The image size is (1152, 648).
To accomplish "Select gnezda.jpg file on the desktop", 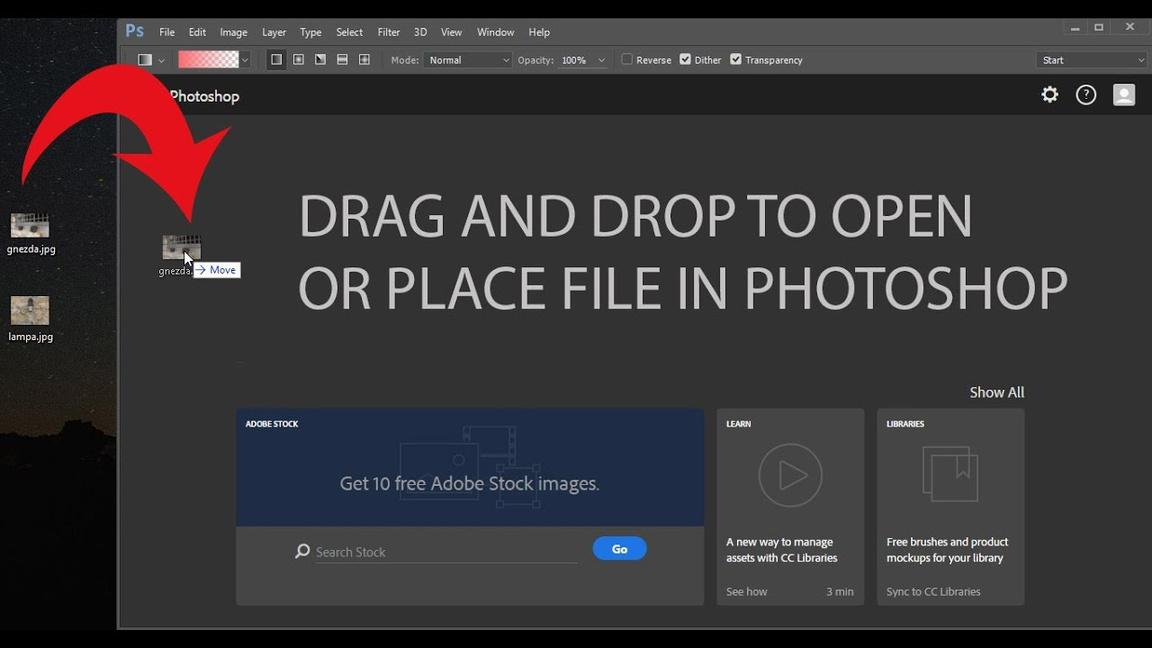I will [31, 234].
